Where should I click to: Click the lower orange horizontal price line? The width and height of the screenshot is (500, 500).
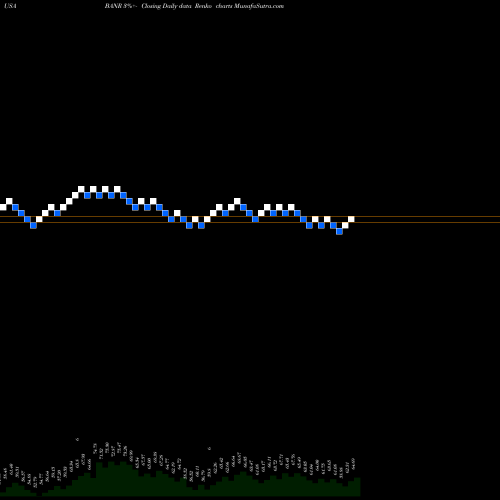[x=250, y=222]
